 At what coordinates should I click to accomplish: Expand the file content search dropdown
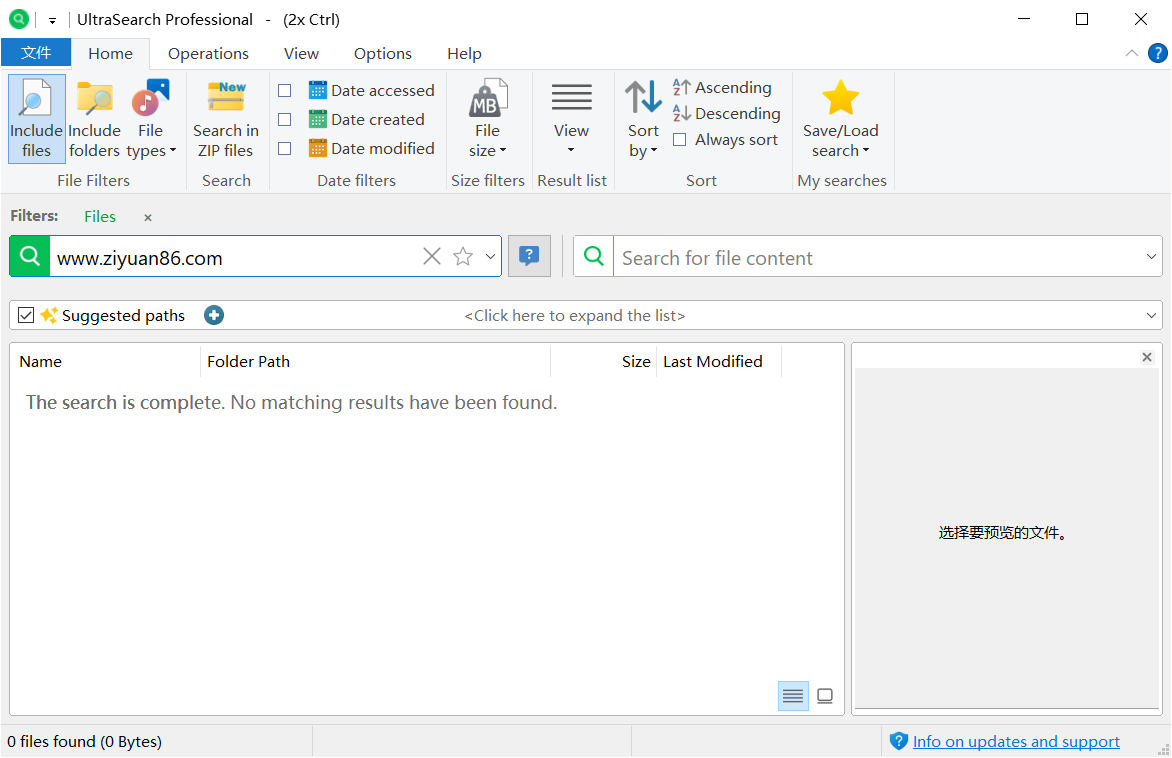pyautogui.click(x=1151, y=257)
